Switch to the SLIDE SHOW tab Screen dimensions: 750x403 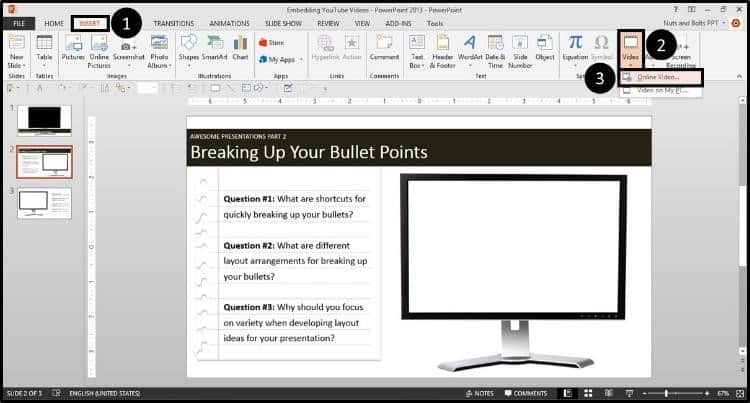(x=283, y=23)
